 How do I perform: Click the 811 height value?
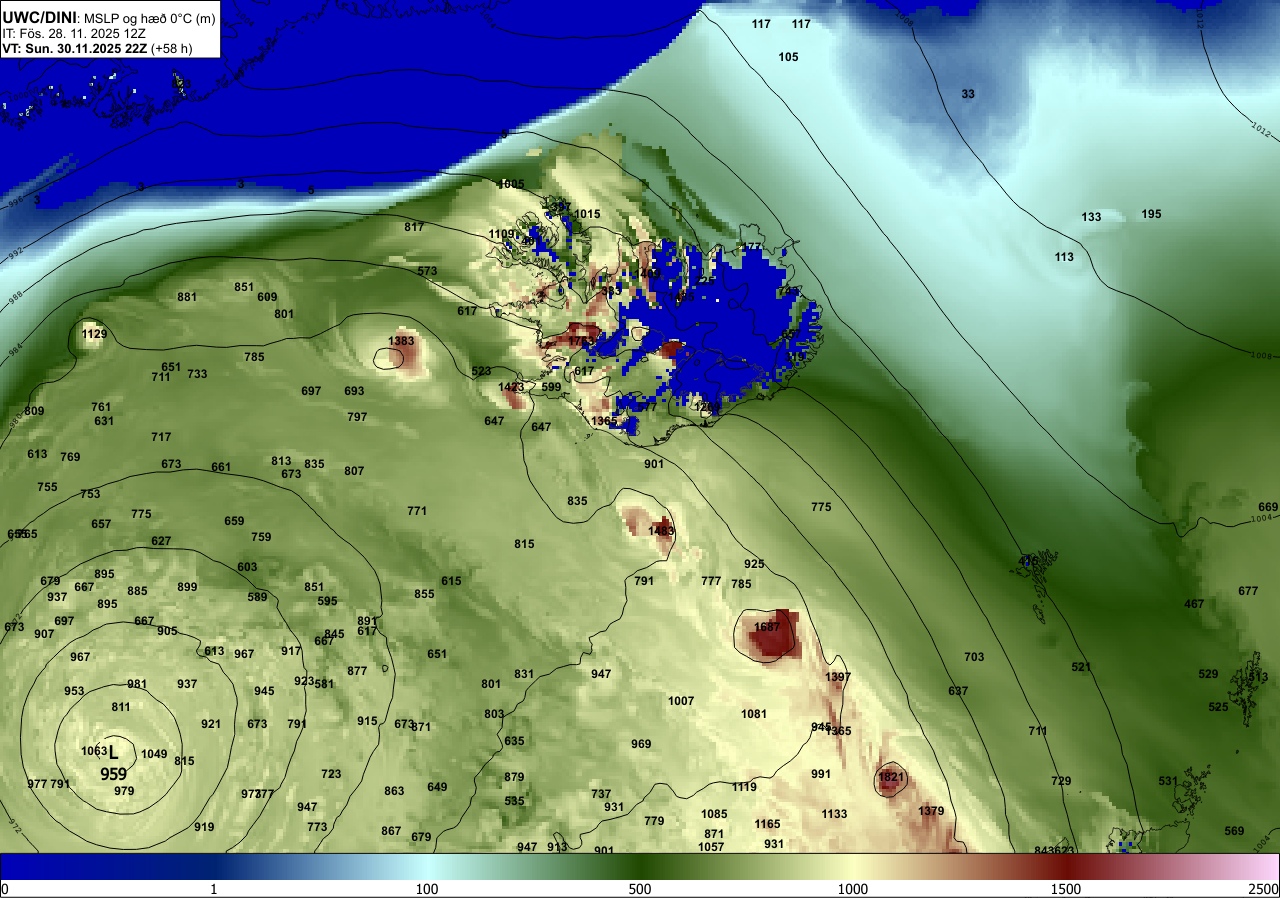(x=121, y=707)
